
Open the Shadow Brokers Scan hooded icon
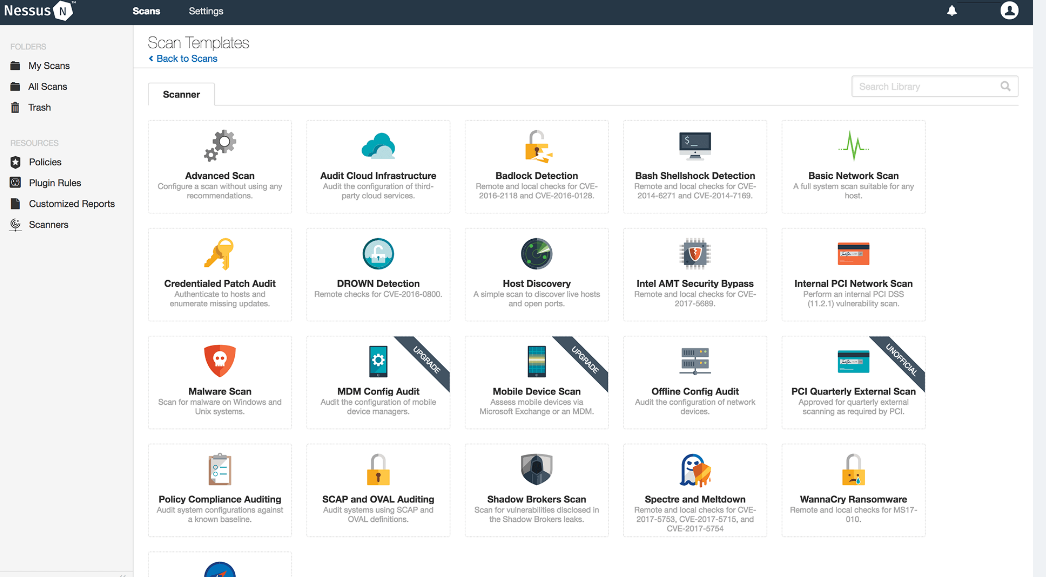click(537, 469)
